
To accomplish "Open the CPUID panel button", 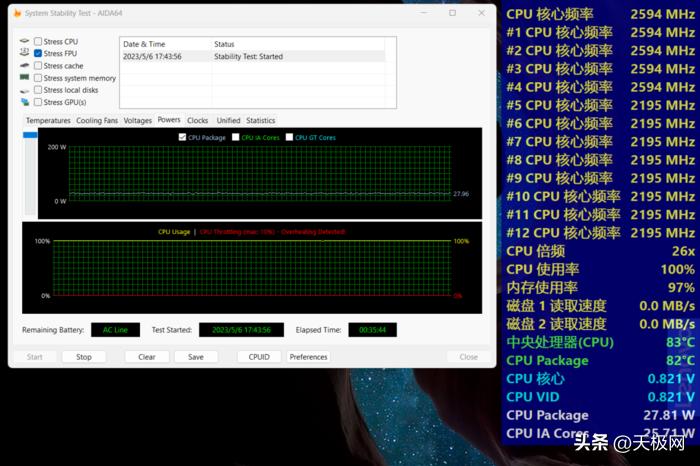I will click(259, 357).
